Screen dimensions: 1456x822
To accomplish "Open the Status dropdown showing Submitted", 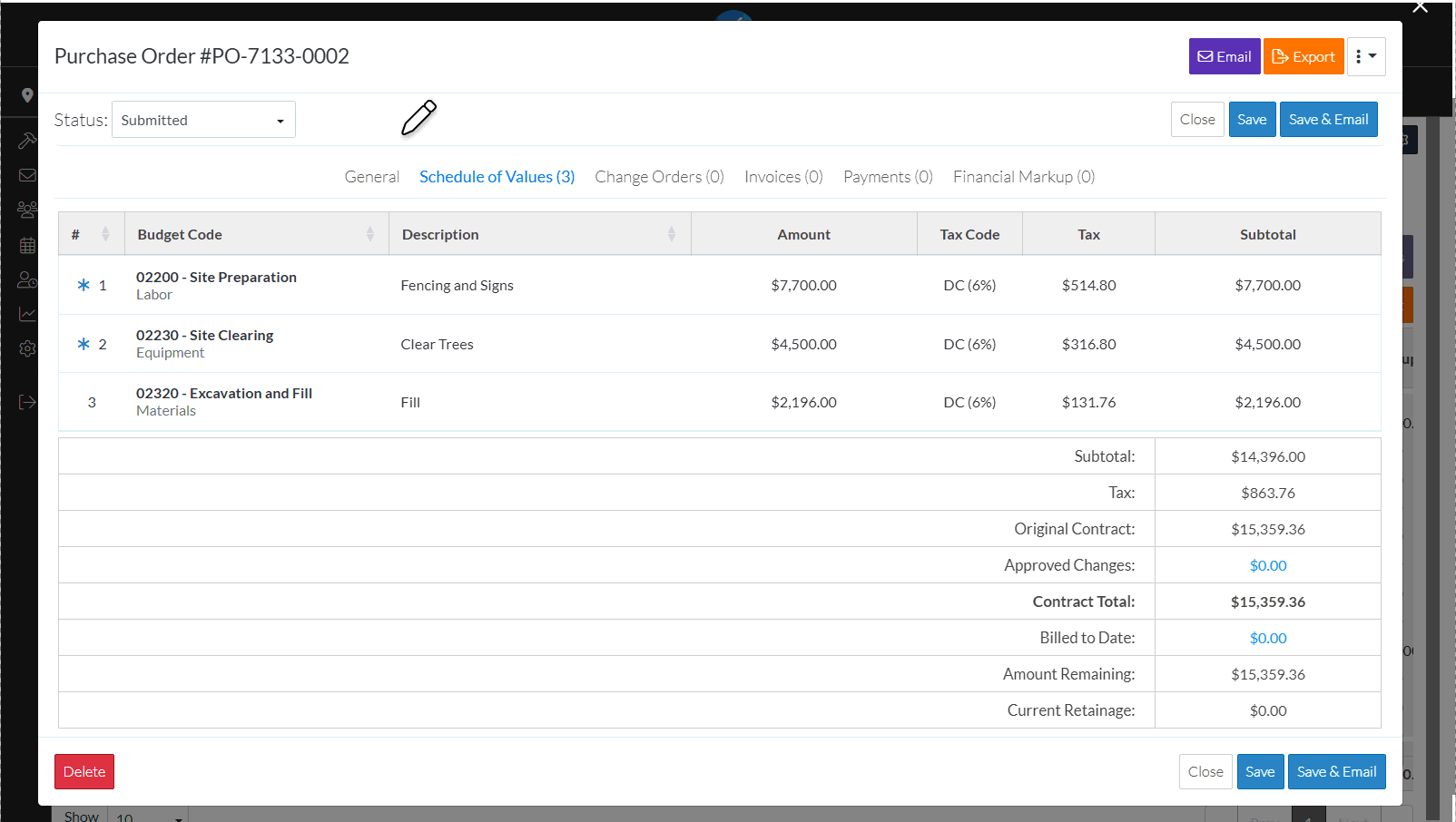I will [x=203, y=120].
